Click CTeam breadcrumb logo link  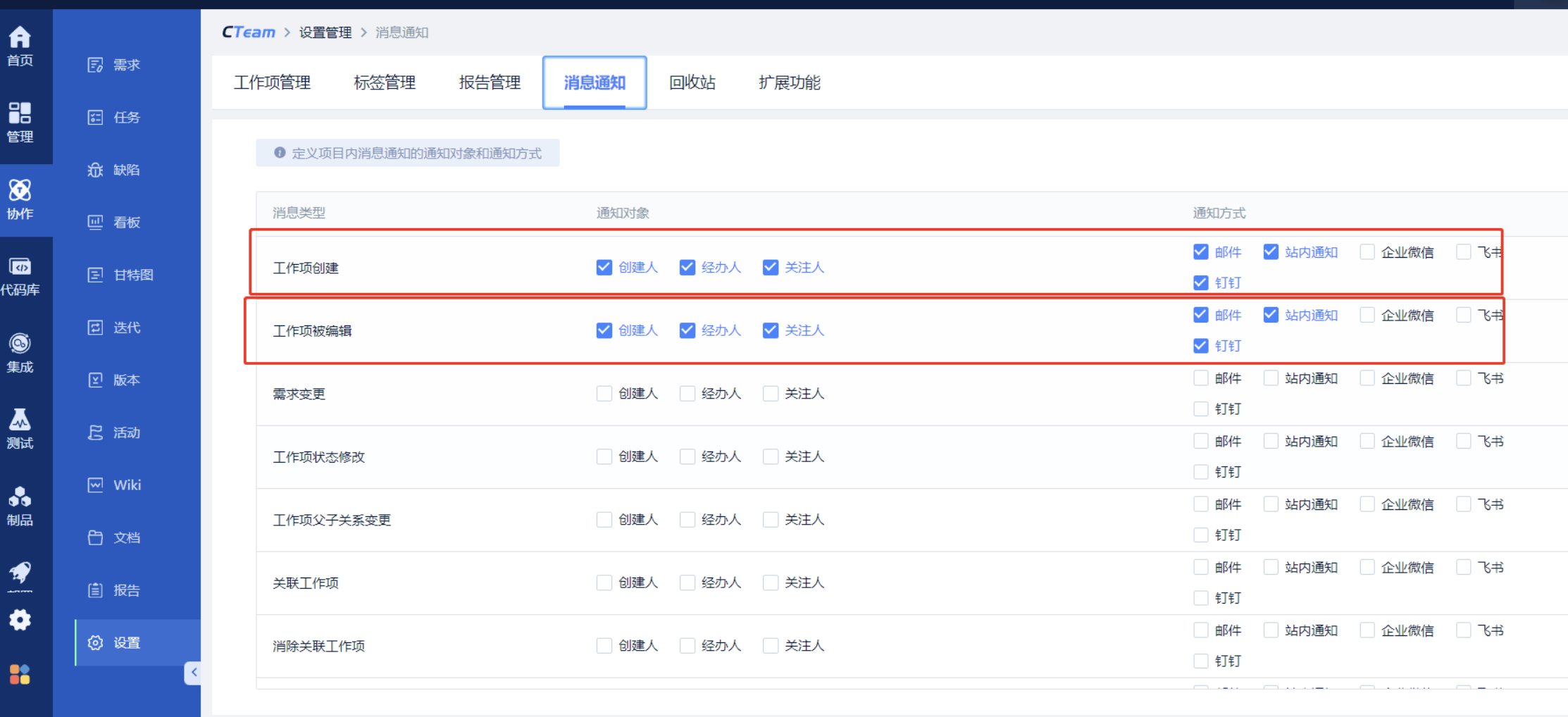coord(248,32)
